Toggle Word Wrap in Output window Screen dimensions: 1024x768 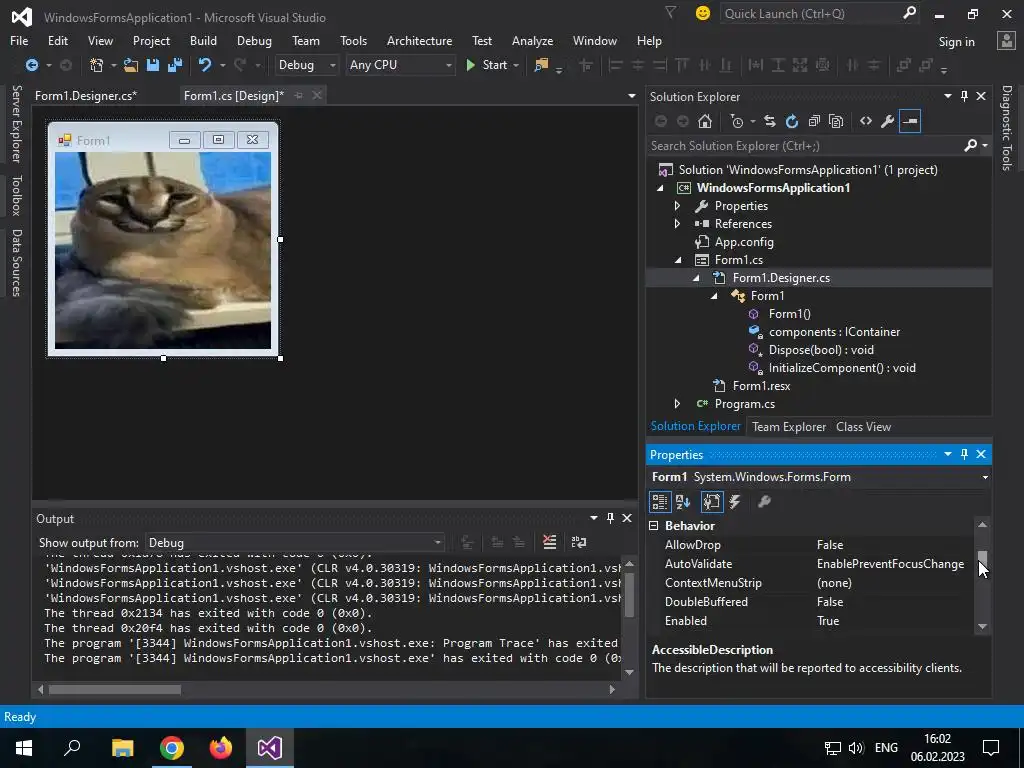pos(579,542)
